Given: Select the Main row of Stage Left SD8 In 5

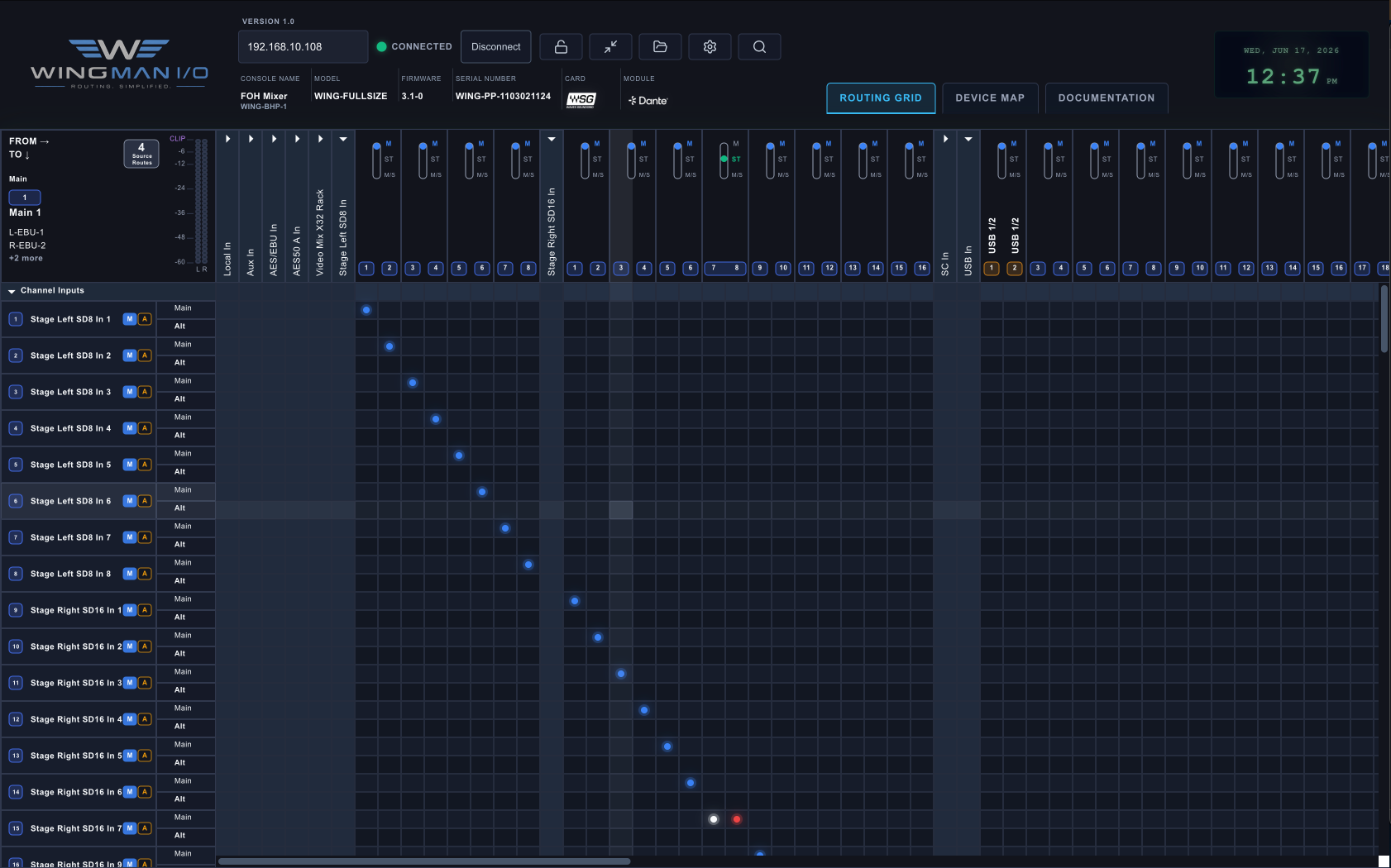Looking at the screenshot, I should coord(186,454).
